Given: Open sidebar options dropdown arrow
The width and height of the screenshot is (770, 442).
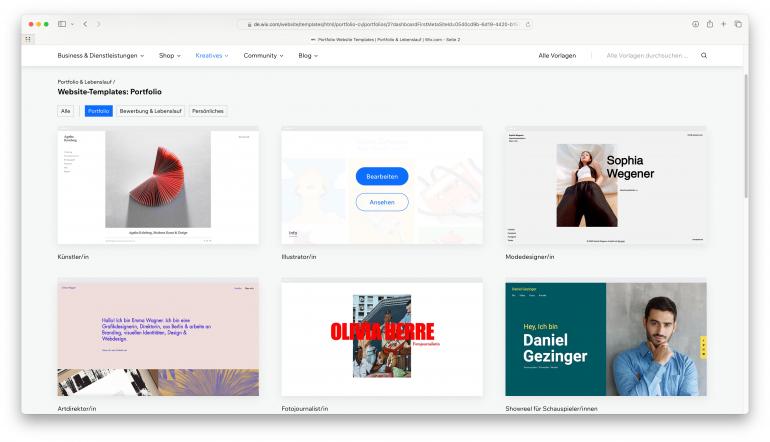Looking at the screenshot, I should (x=72, y=24).
